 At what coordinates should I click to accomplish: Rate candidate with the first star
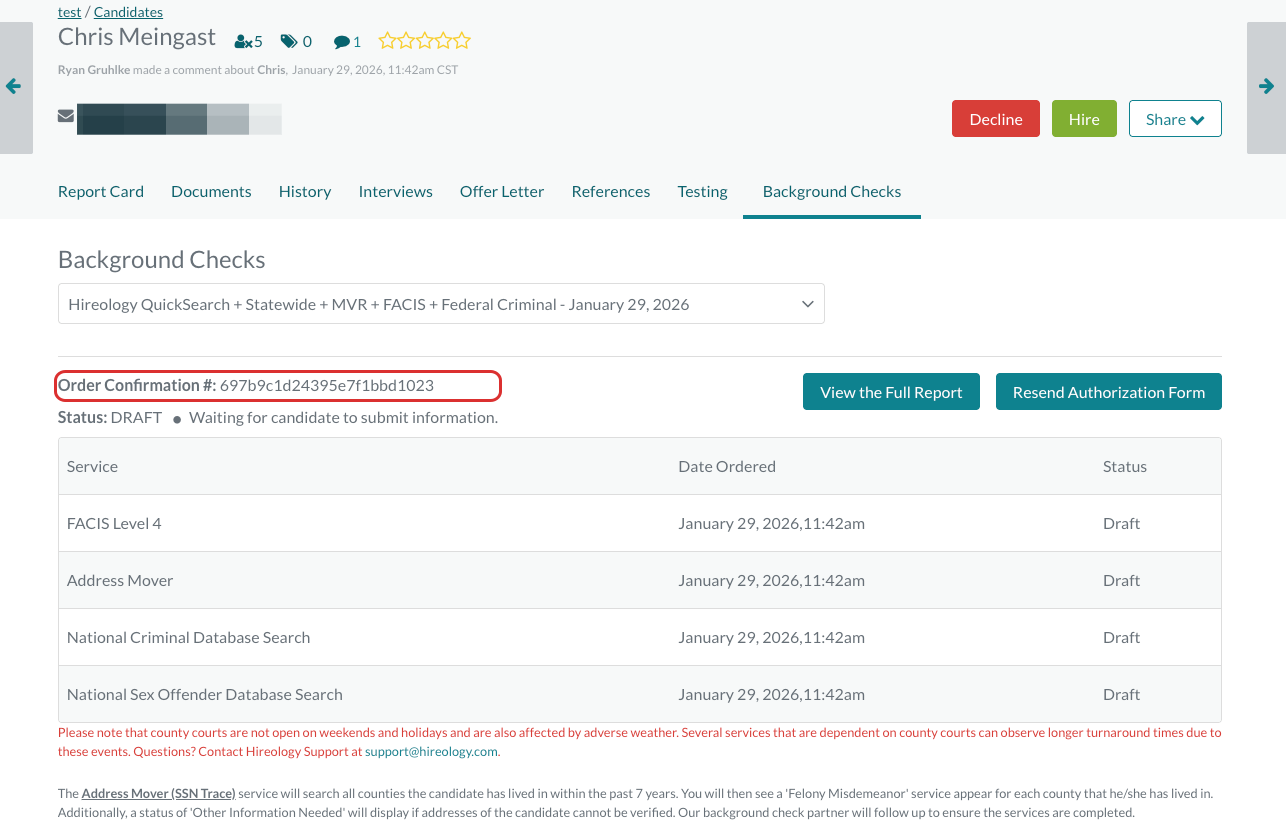(x=388, y=41)
